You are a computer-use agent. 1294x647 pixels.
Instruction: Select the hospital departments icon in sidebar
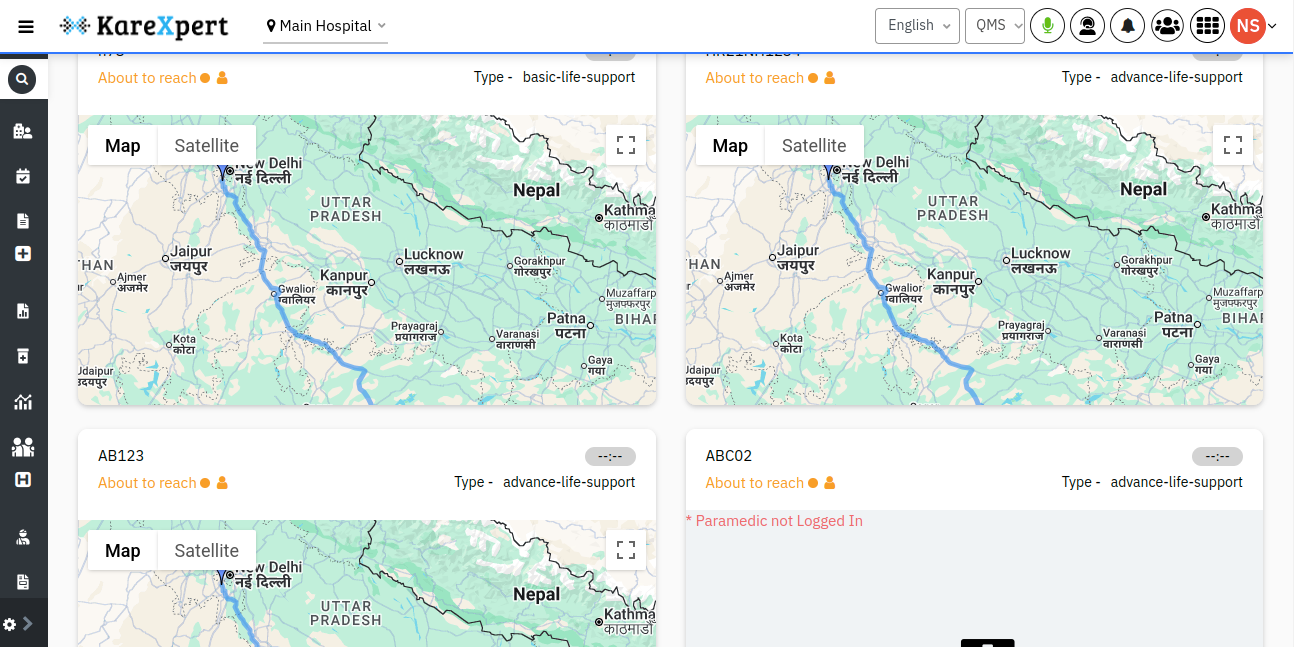coord(22,130)
